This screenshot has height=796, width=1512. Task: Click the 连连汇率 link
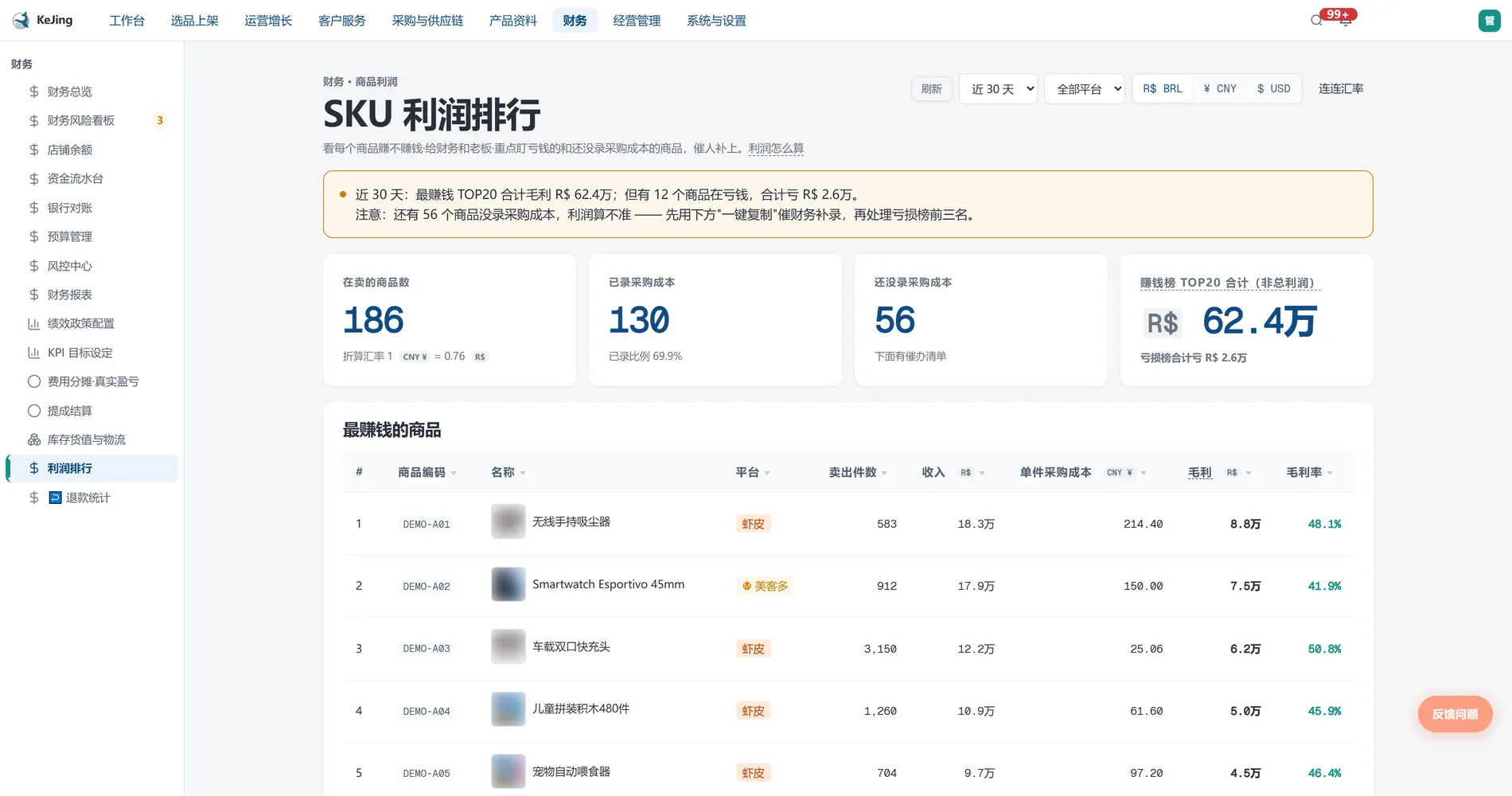tap(1341, 88)
